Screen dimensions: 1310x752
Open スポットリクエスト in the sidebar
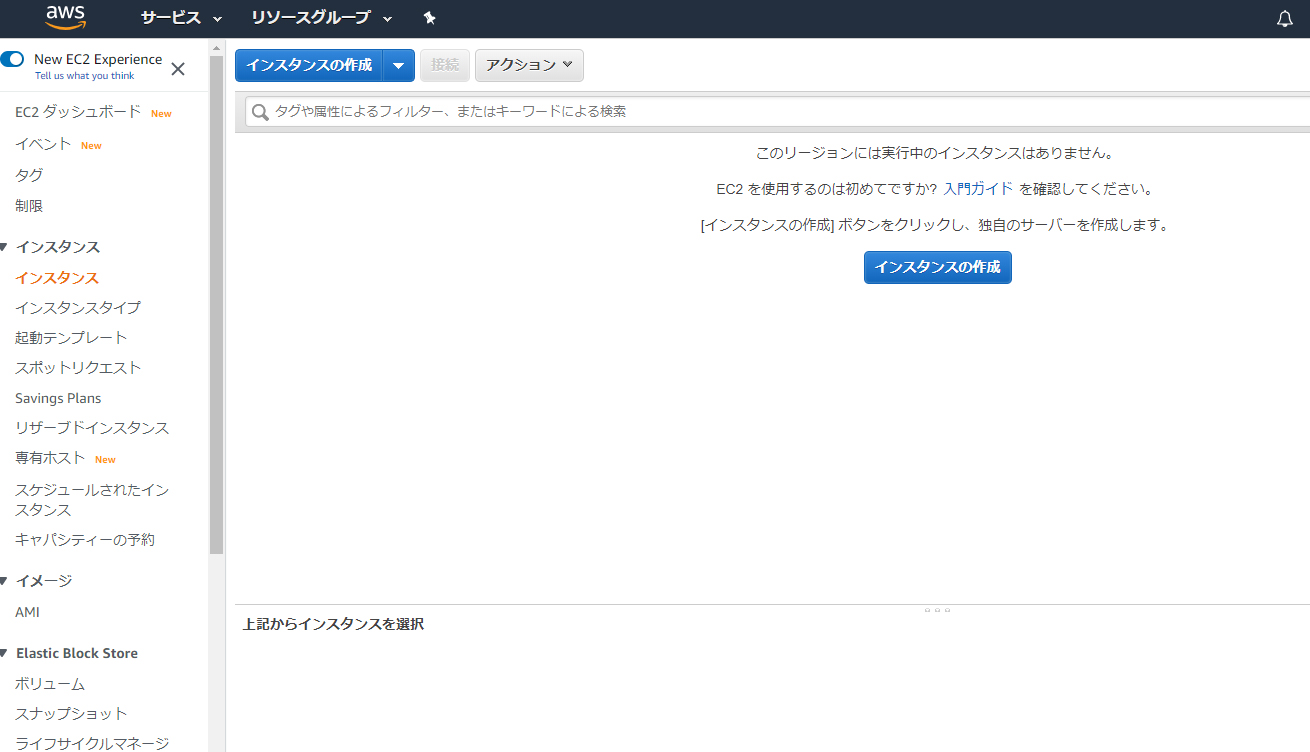tap(78, 368)
